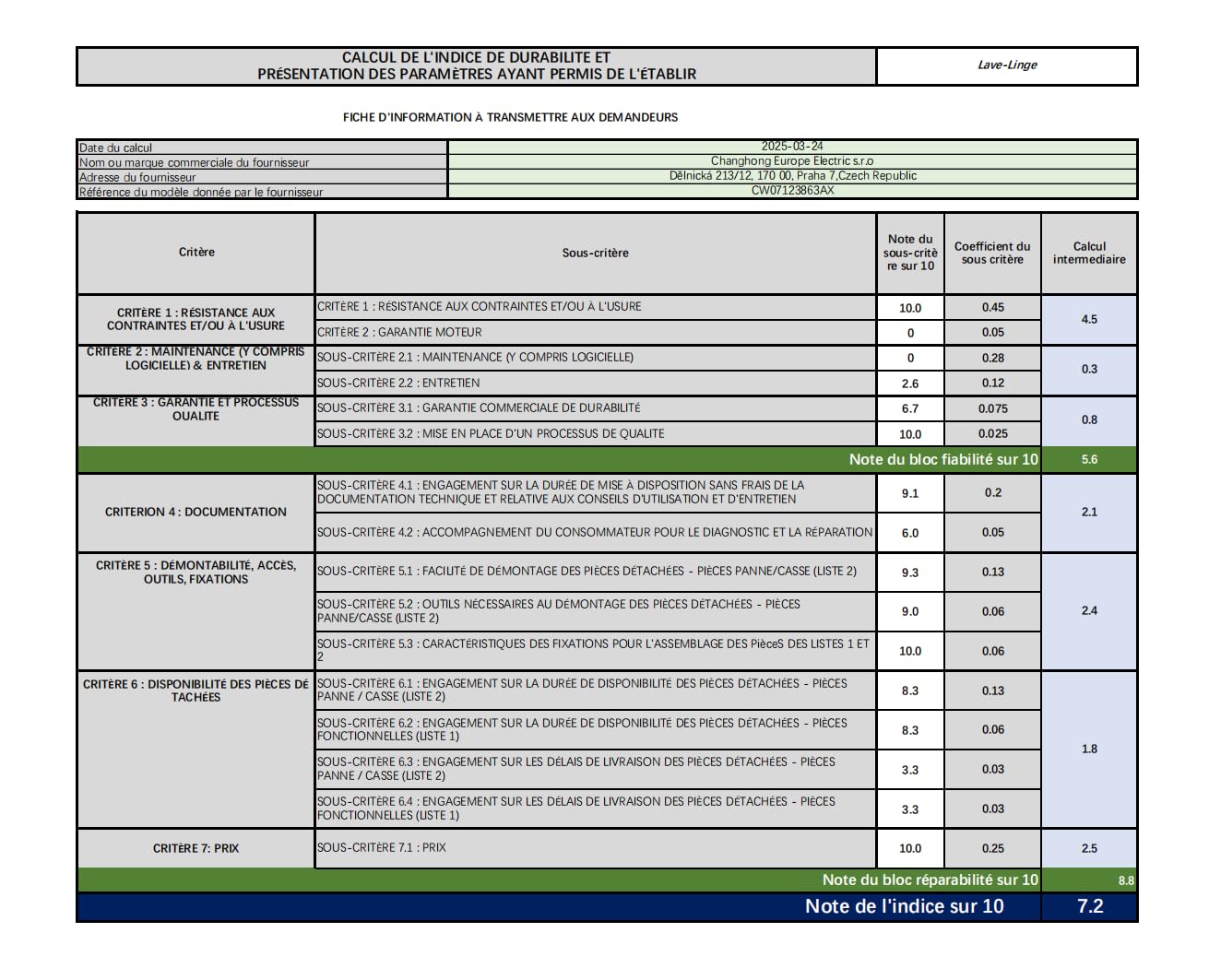Click the reliability block score "5.6"
Image resolution: width=1209 pixels, height=980 pixels.
coord(1089,459)
